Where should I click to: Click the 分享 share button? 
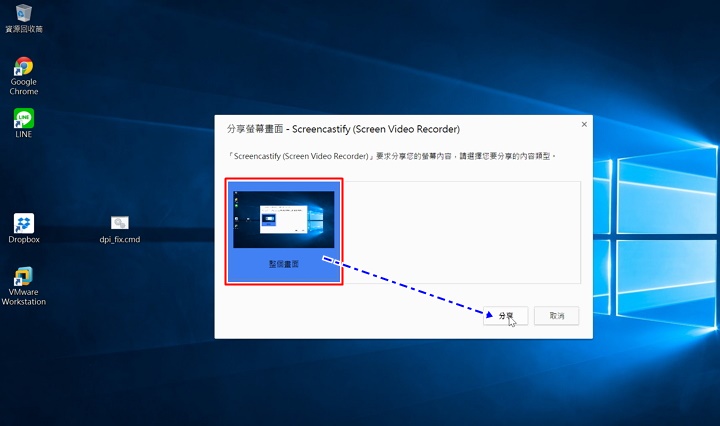pos(506,316)
